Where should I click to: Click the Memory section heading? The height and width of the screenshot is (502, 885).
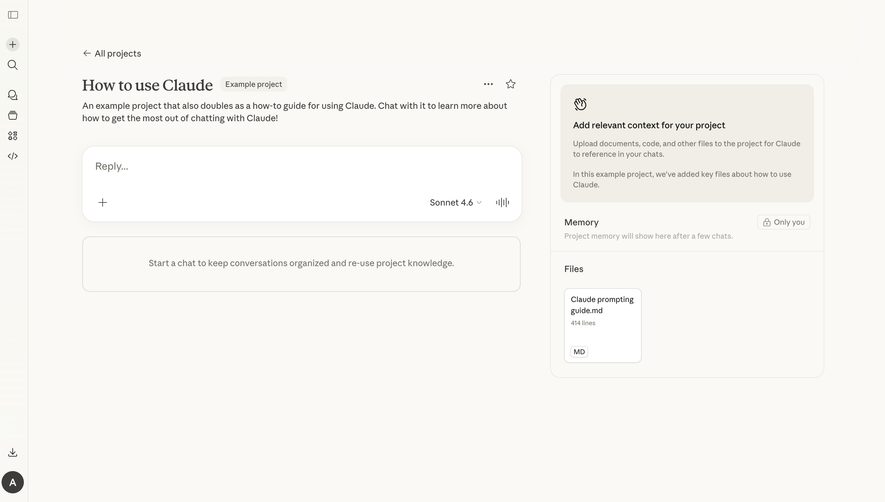581,222
